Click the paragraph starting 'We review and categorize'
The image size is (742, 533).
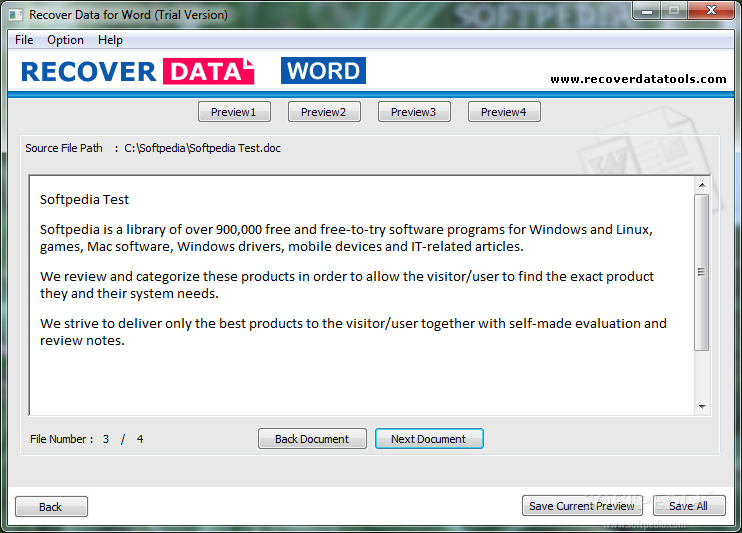pos(347,285)
